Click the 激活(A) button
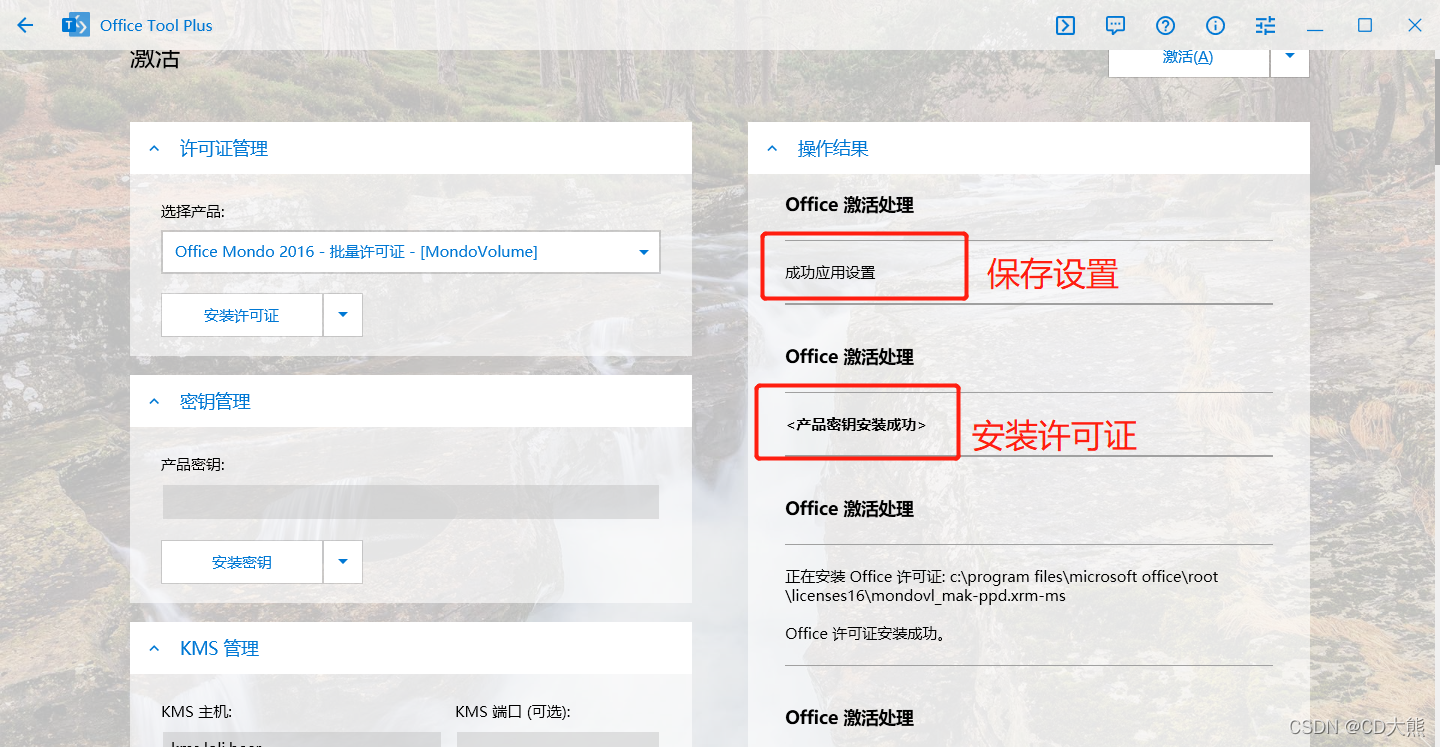1440x747 pixels. tap(1188, 58)
